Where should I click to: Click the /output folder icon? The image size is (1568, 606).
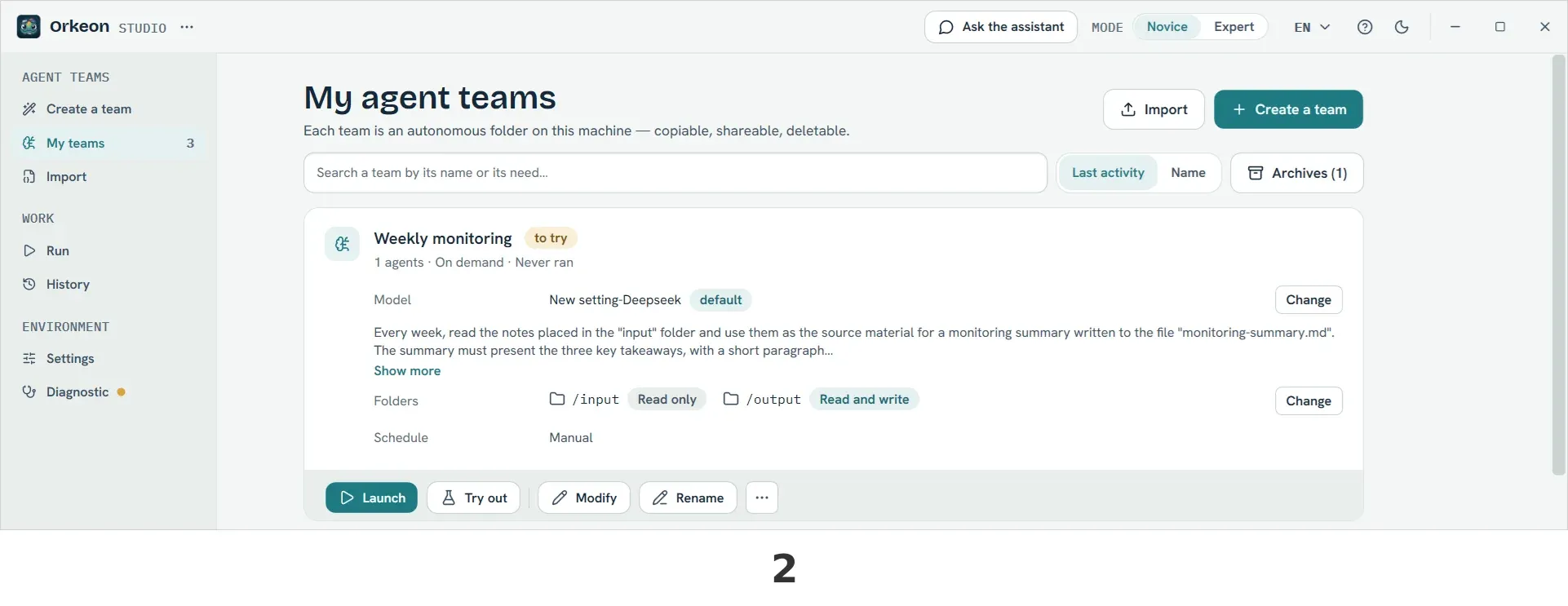[x=731, y=399]
